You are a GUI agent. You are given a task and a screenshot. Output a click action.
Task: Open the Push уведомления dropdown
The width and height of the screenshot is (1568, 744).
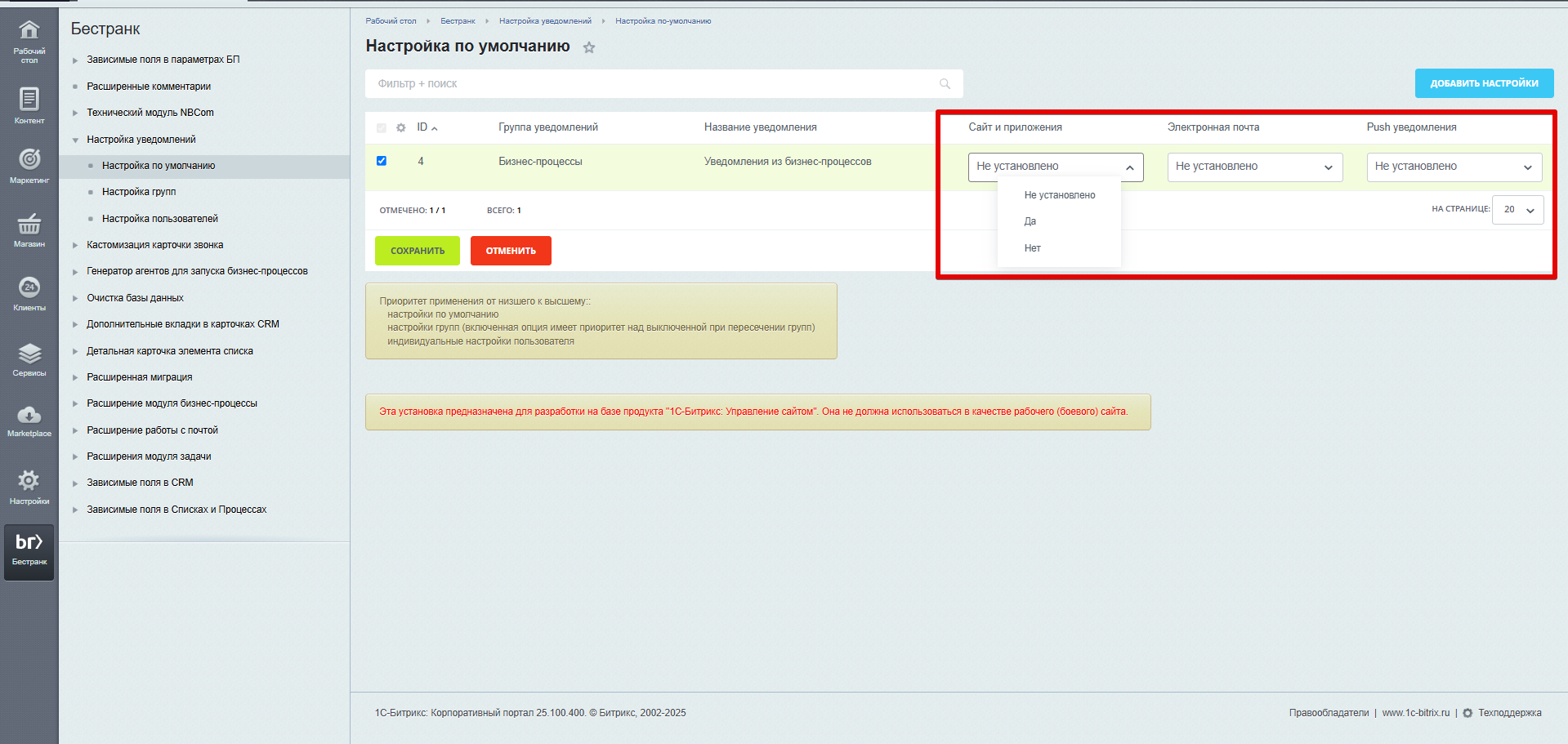(x=1454, y=167)
